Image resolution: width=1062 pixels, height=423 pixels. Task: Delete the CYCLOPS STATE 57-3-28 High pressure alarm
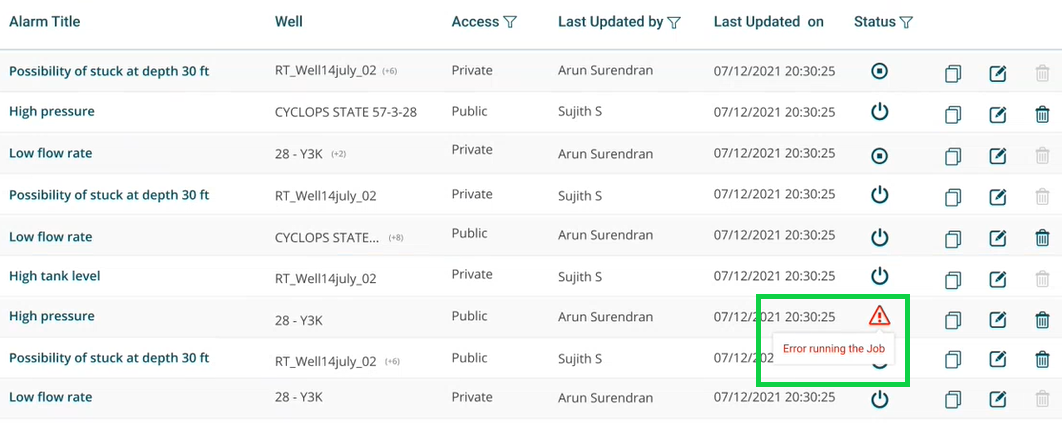1042,114
